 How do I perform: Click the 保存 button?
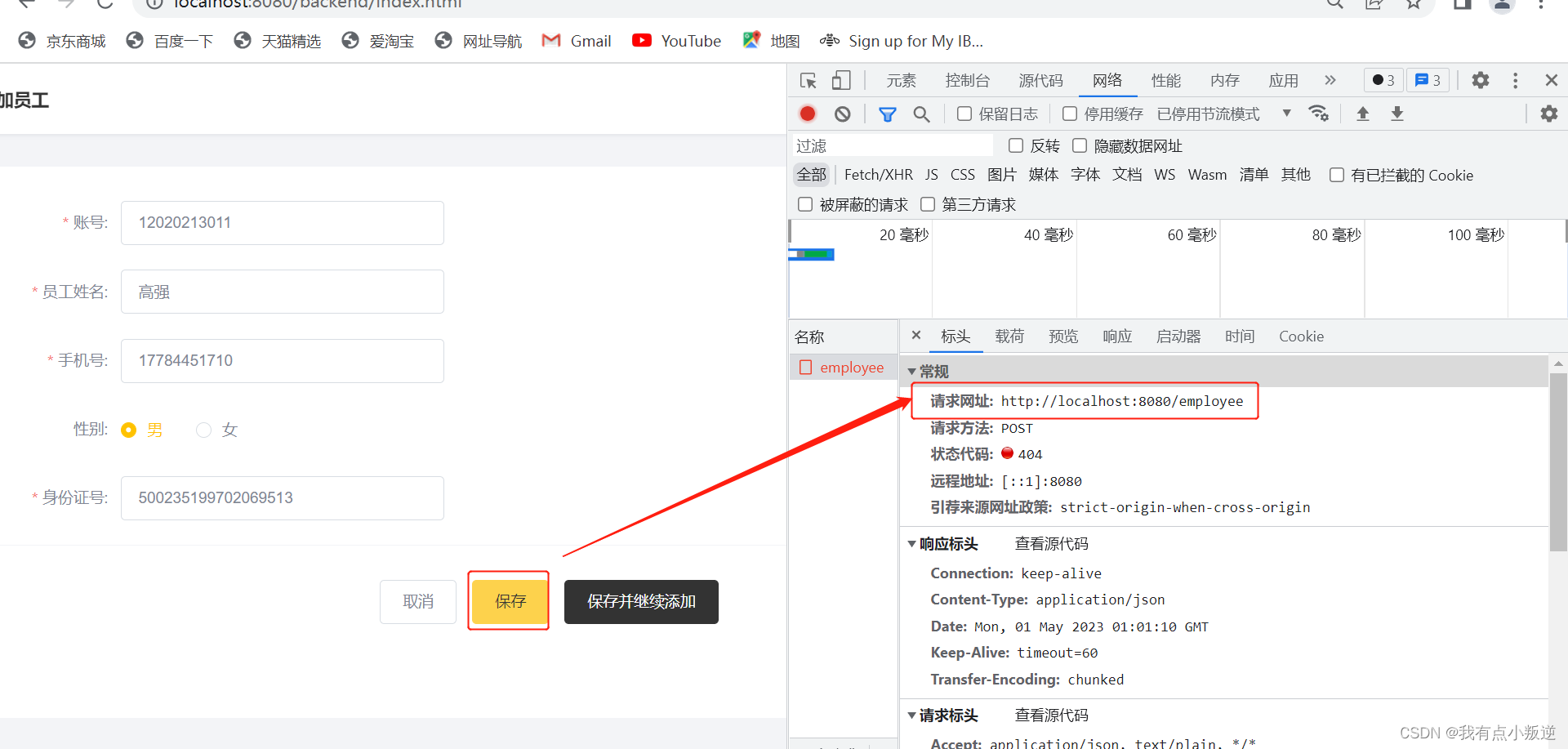click(x=510, y=602)
